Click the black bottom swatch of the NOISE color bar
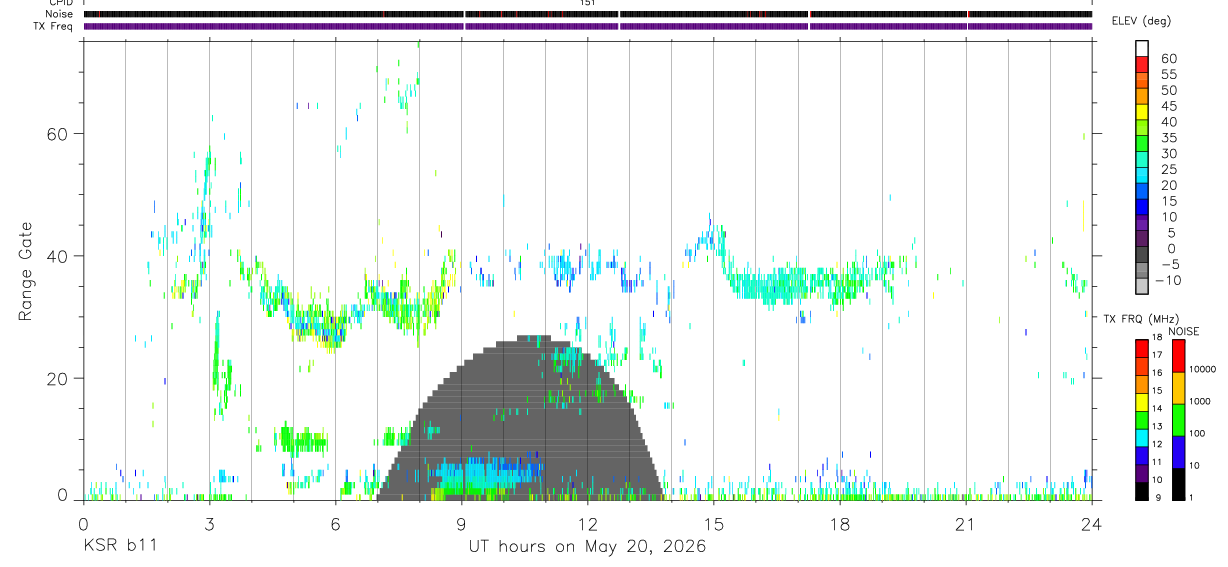The height and width of the screenshot is (567, 1228). click(1178, 484)
